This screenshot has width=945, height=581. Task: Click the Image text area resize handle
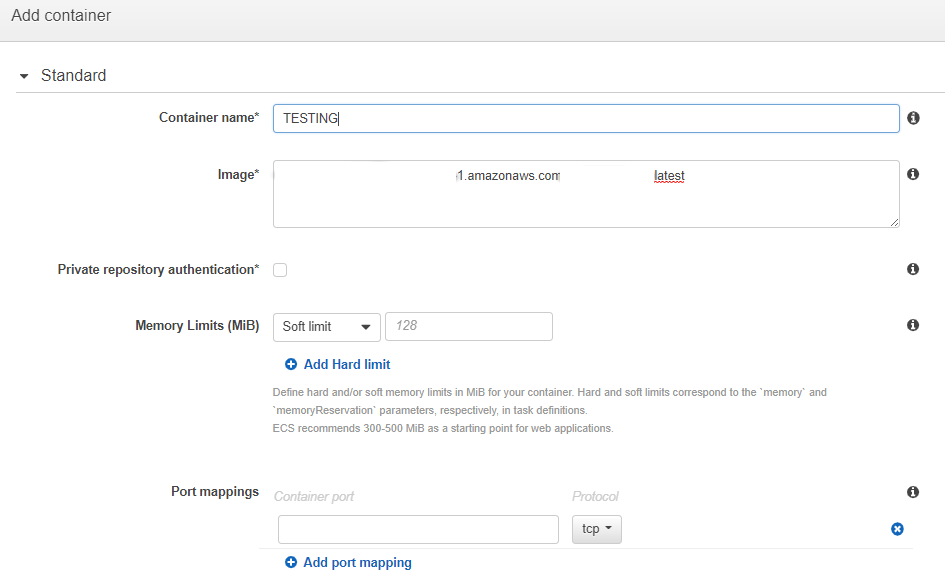[893, 222]
